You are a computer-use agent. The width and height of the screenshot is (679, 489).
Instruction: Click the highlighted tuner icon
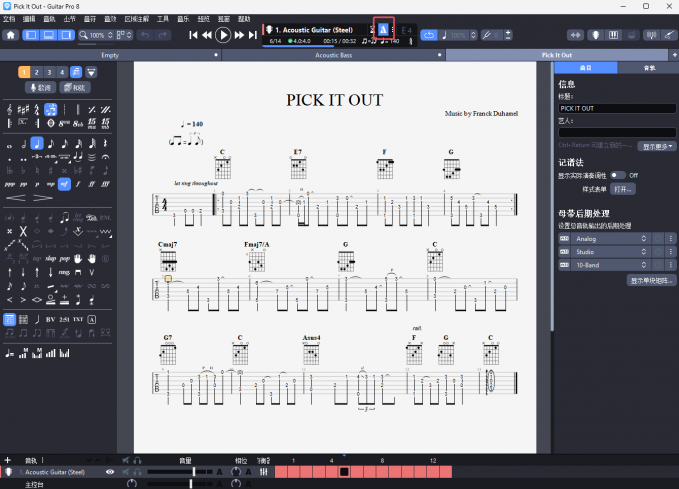[x=383, y=28]
